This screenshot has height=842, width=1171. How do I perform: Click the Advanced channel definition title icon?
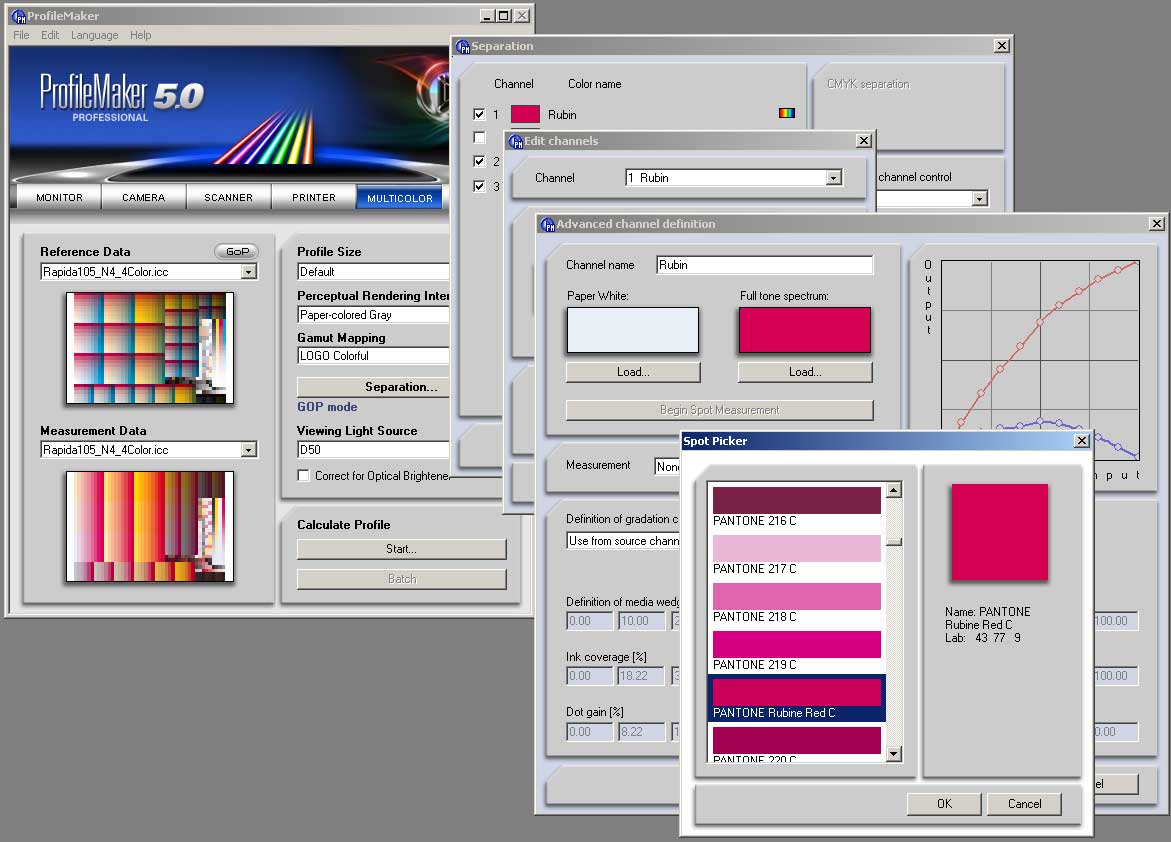pyautogui.click(x=547, y=224)
